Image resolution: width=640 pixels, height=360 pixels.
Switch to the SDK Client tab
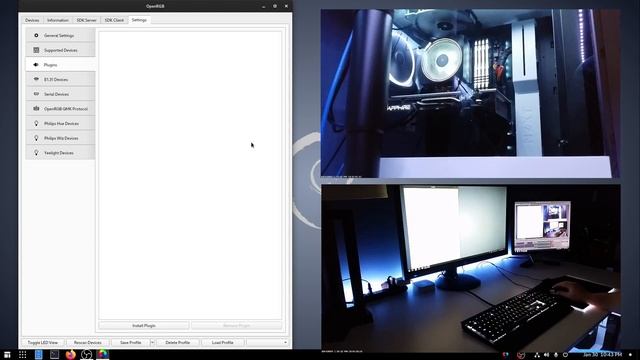pyautogui.click(x=114, y=20)
